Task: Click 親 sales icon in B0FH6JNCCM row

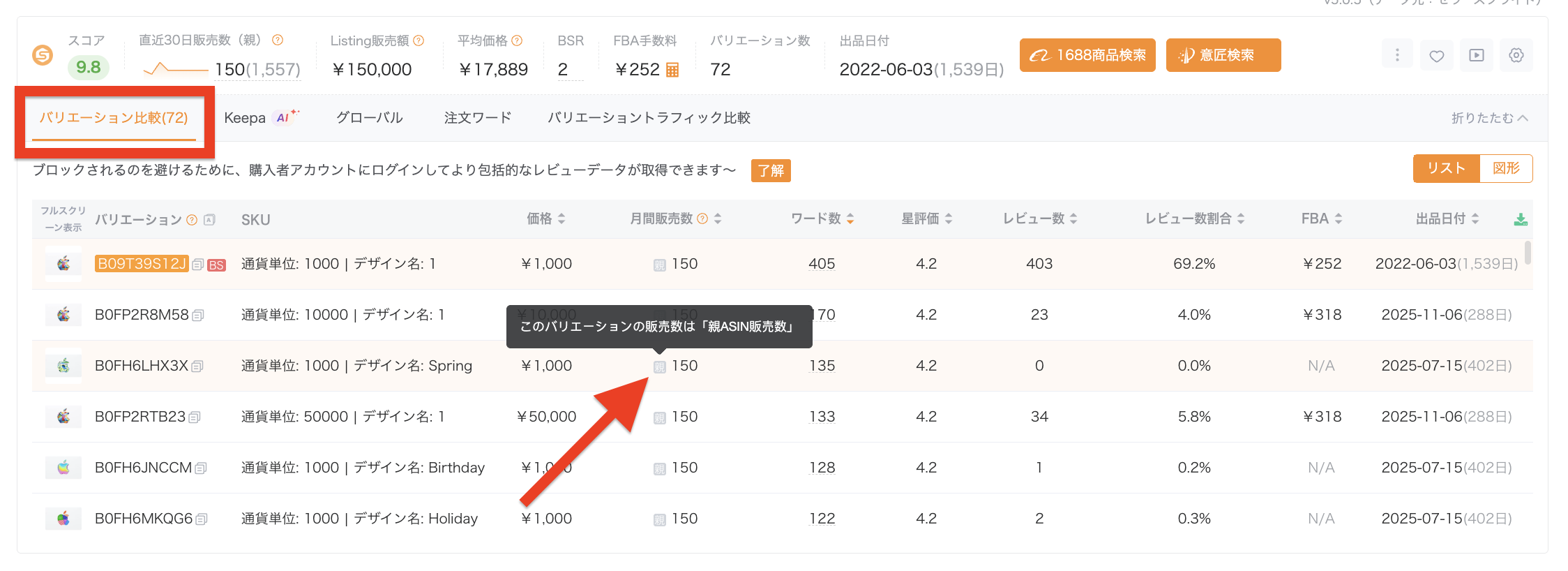Action: pos(659,469)
